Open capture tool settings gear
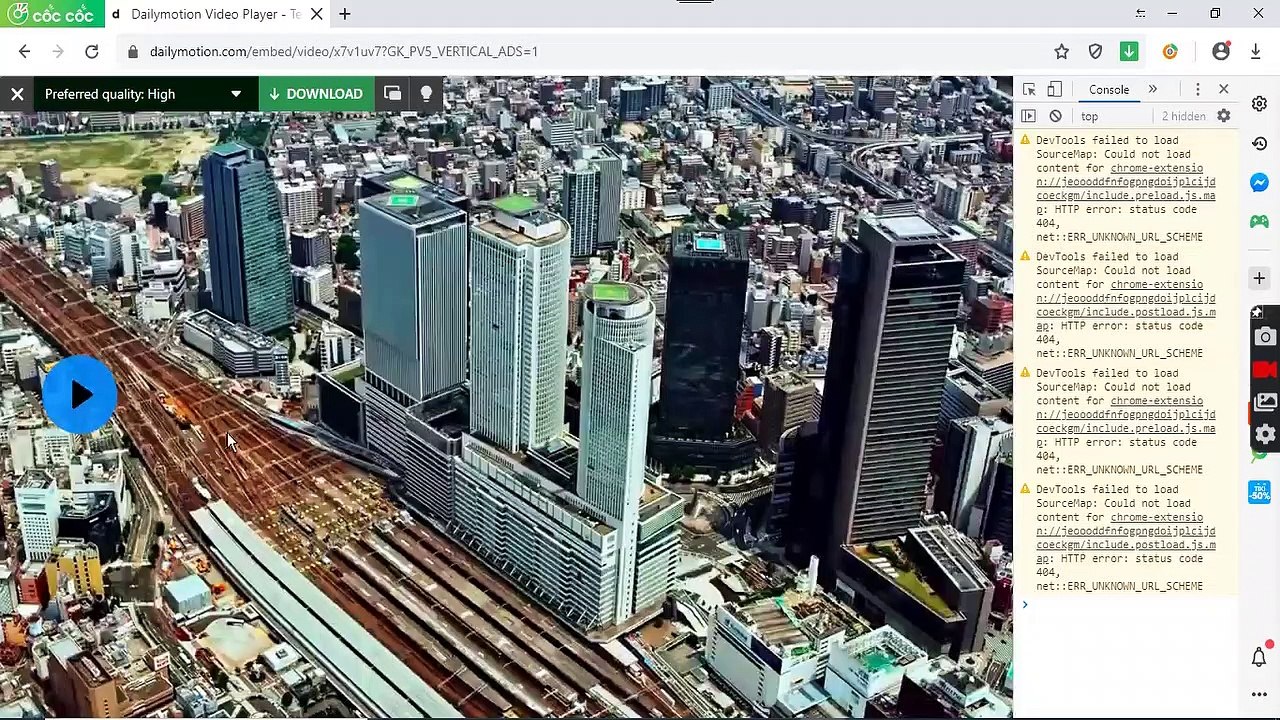This screenshot has height=720, width=1280. (x=1265, y=434)
